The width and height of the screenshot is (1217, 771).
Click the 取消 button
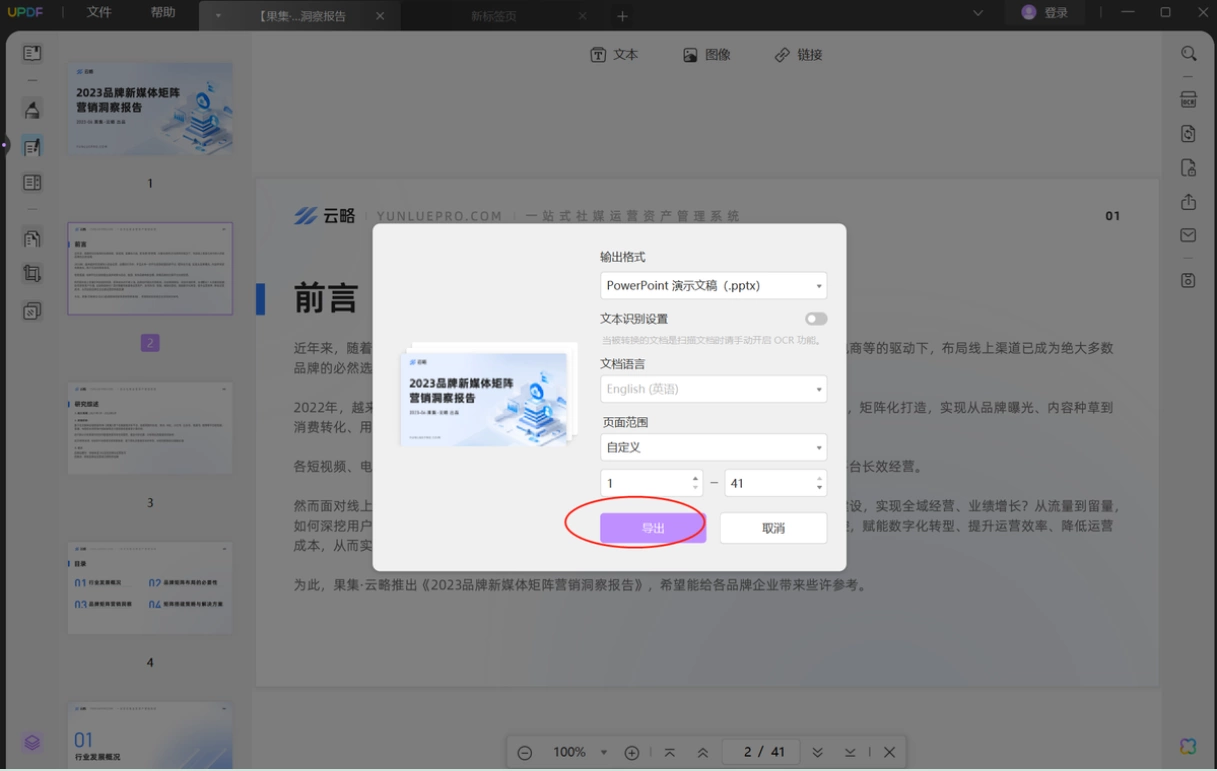click(x=773, y=528)
